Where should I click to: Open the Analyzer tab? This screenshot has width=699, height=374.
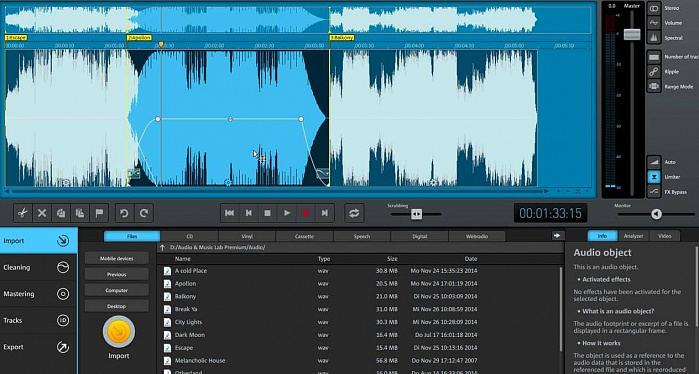coord(633,236)
